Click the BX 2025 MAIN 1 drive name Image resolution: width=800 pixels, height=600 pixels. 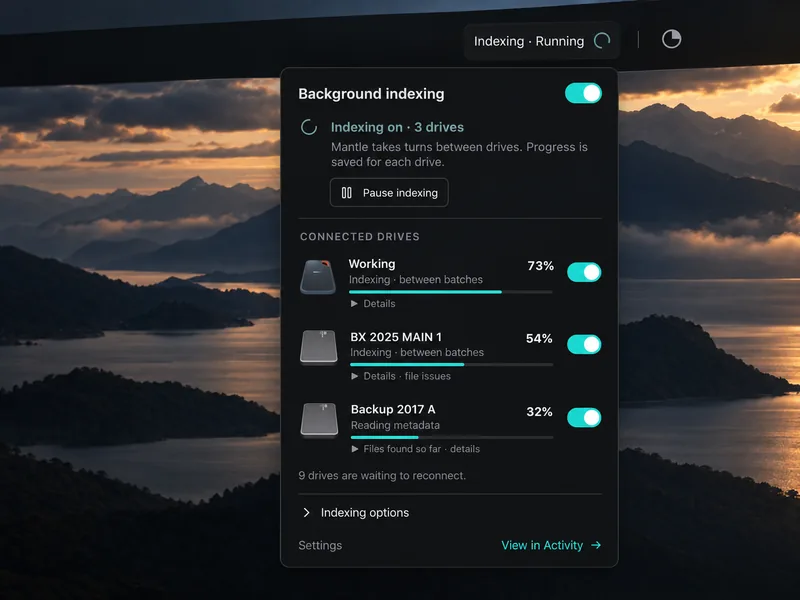click(x=396, y=337)
